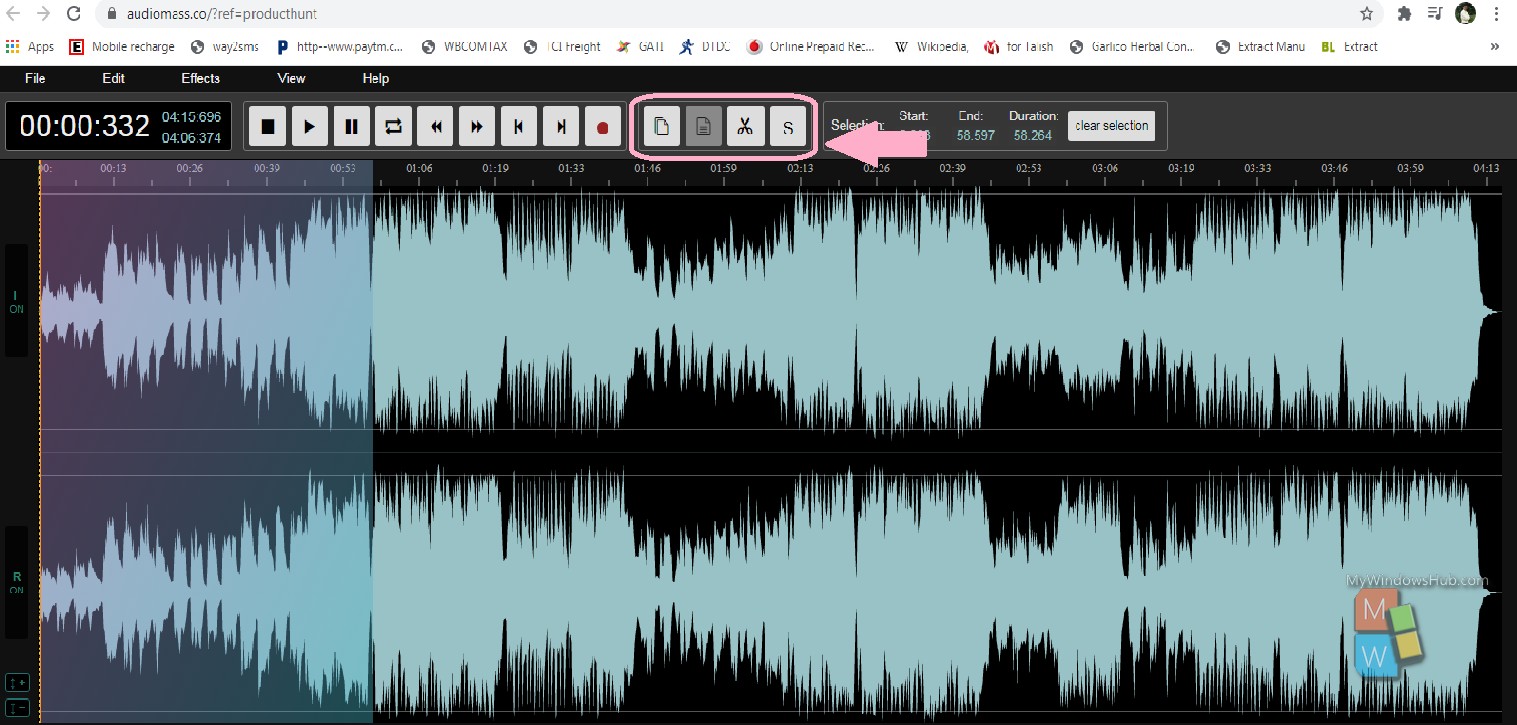This screenshot has width=1517, height=725.
Task: Click the selection End value 58.597
Action: [x=975, y=135]
